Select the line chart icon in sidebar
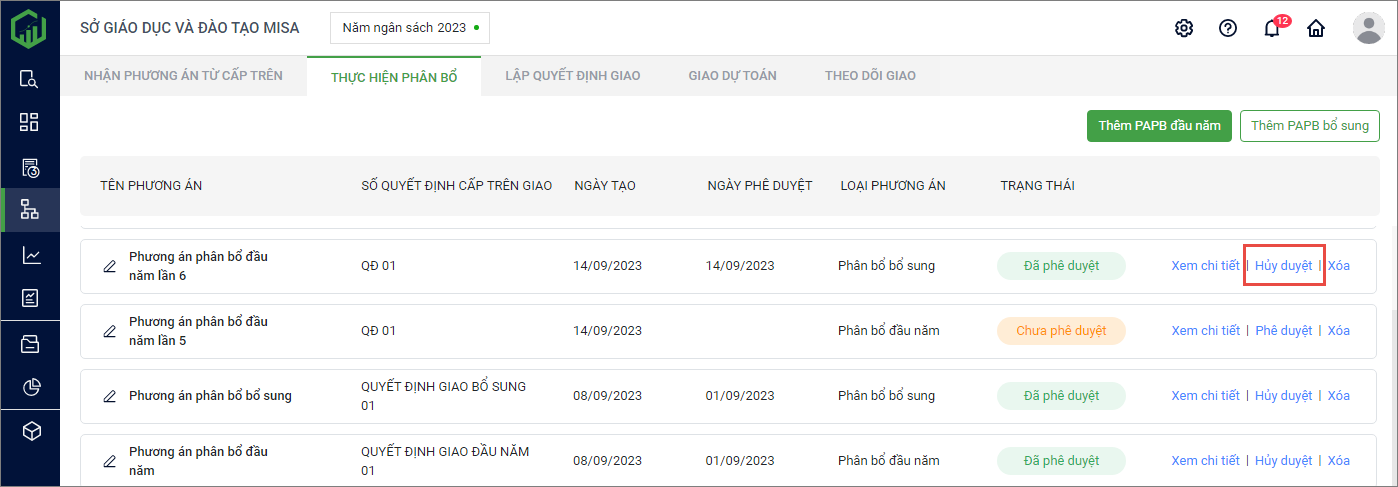This screenshot has width=1398, height=487. click(30, 255)
